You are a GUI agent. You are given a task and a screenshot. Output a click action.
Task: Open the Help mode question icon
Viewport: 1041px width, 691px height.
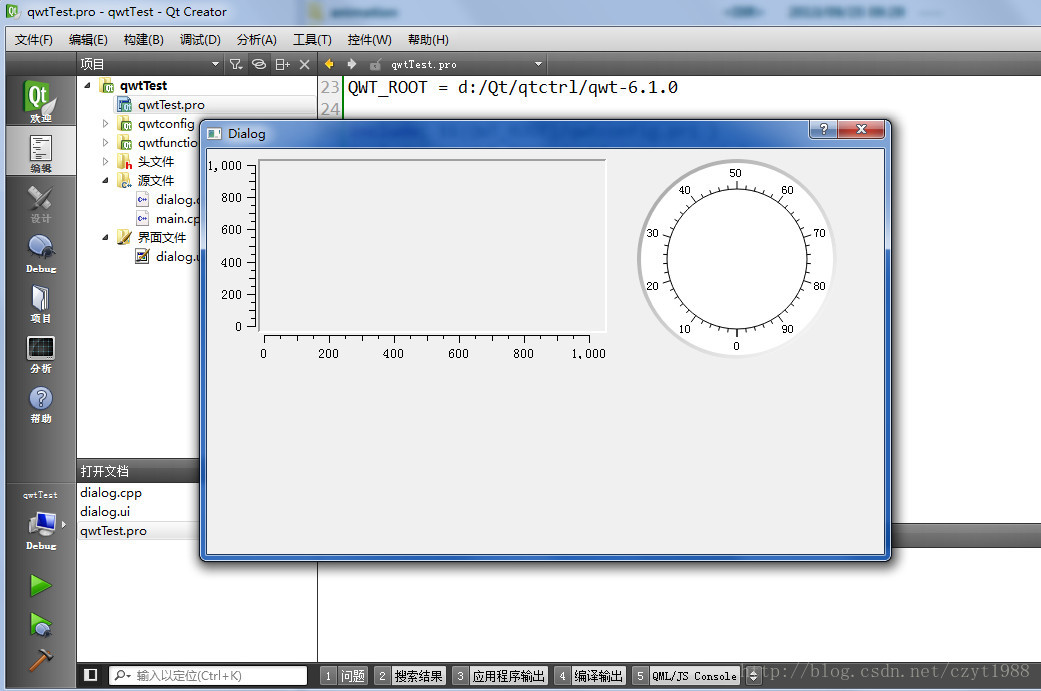[x=40, y=404]
